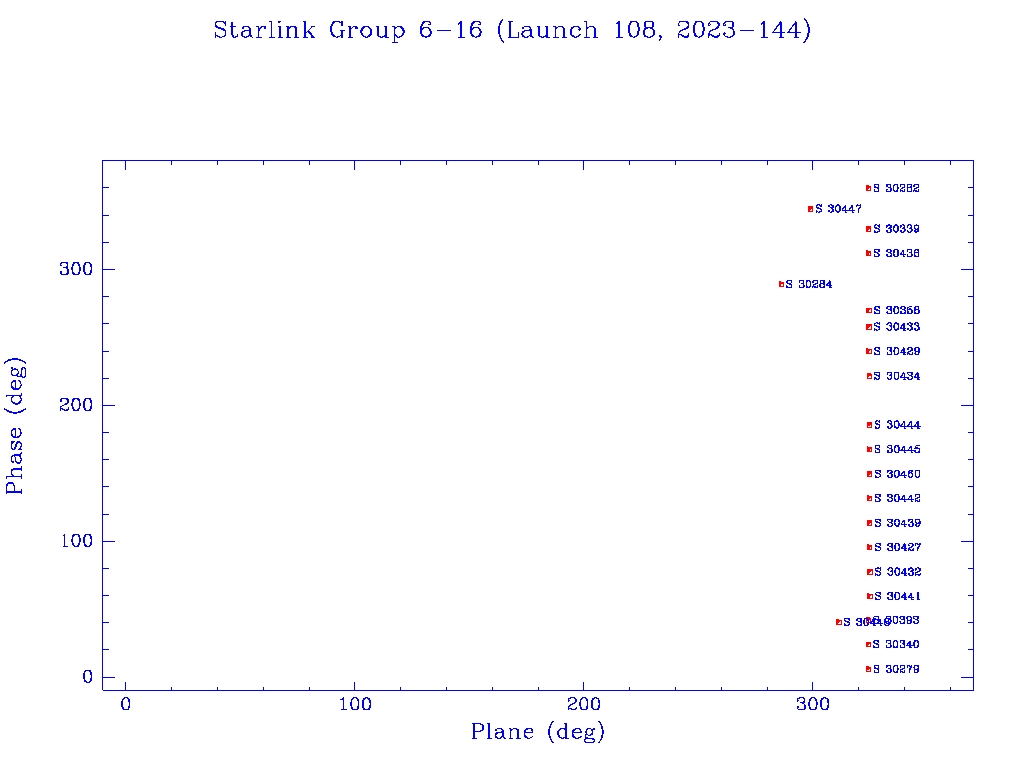Click the S 30441 satellite label
1024x768 pixels.
[x=897, y=596]
